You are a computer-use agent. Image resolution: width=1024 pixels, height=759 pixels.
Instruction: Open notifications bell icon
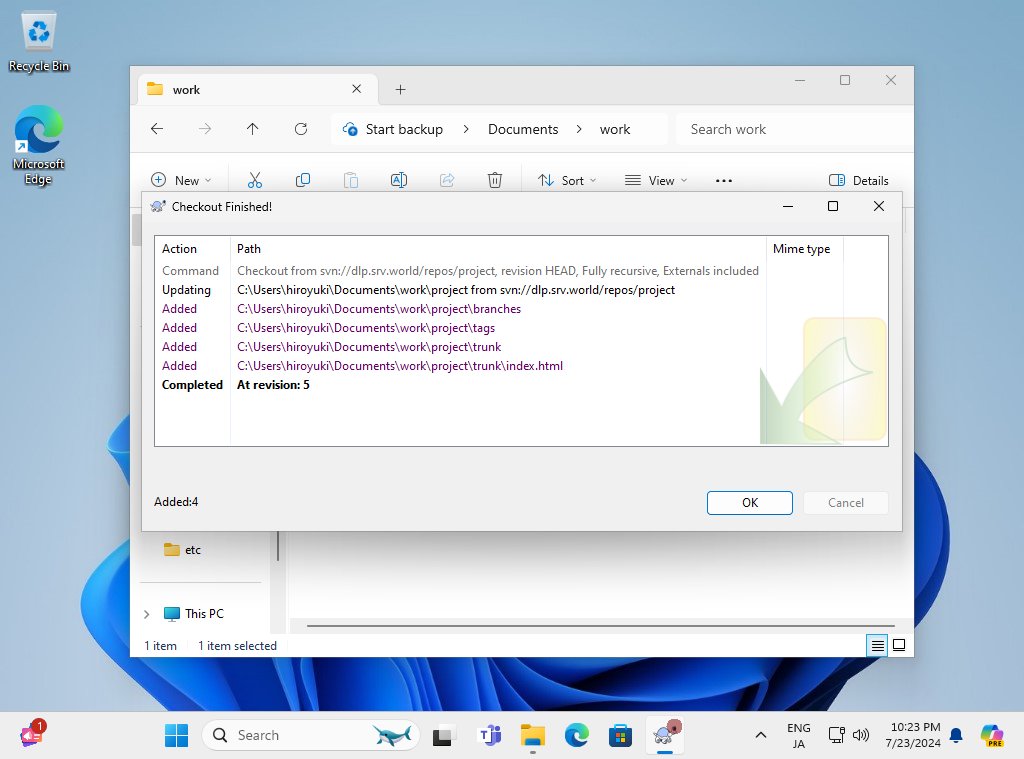pos(956,735)
